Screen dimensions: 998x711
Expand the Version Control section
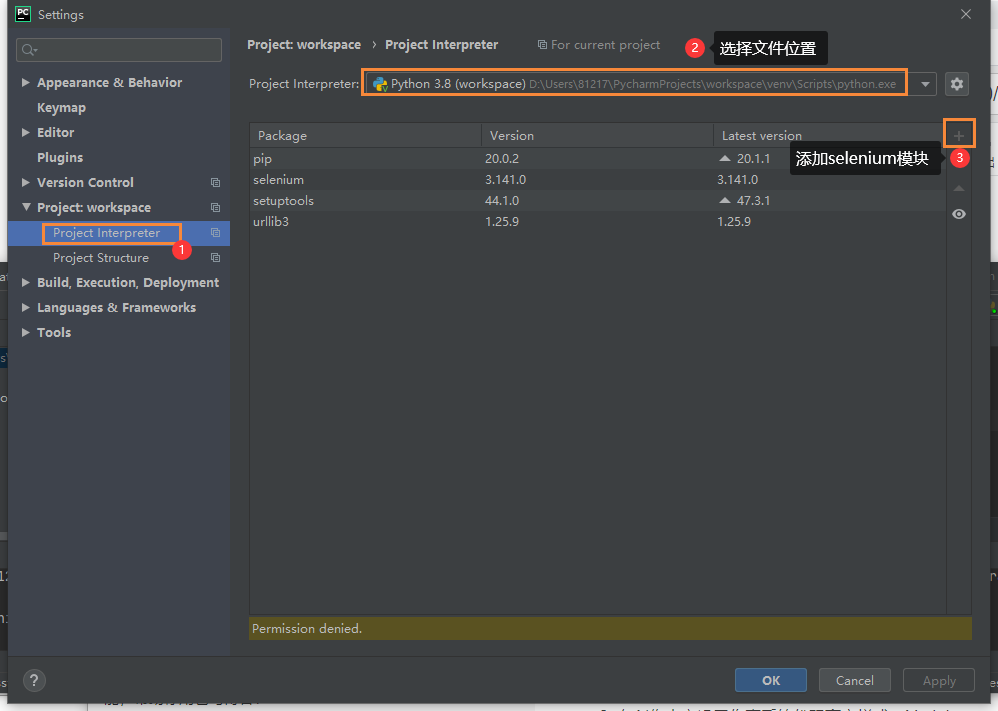25,182
